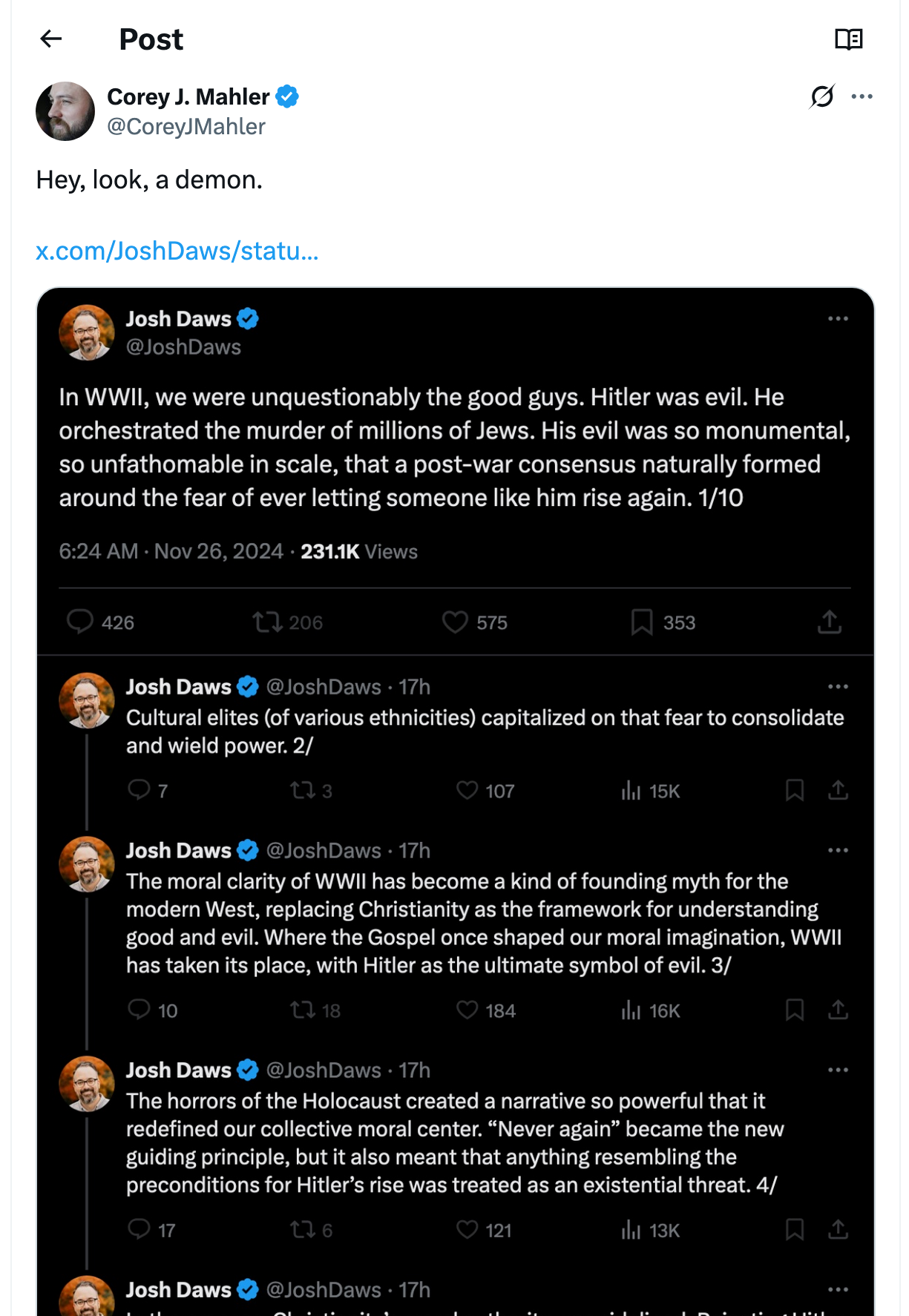Share the 1/10 quoted post

[829, 622]
